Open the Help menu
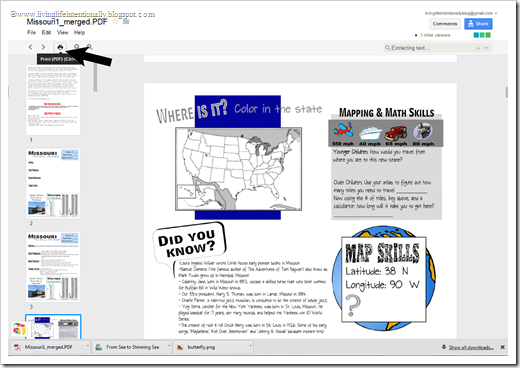The width and height of the screenshot is (520, 368). (x=79, y=32)
